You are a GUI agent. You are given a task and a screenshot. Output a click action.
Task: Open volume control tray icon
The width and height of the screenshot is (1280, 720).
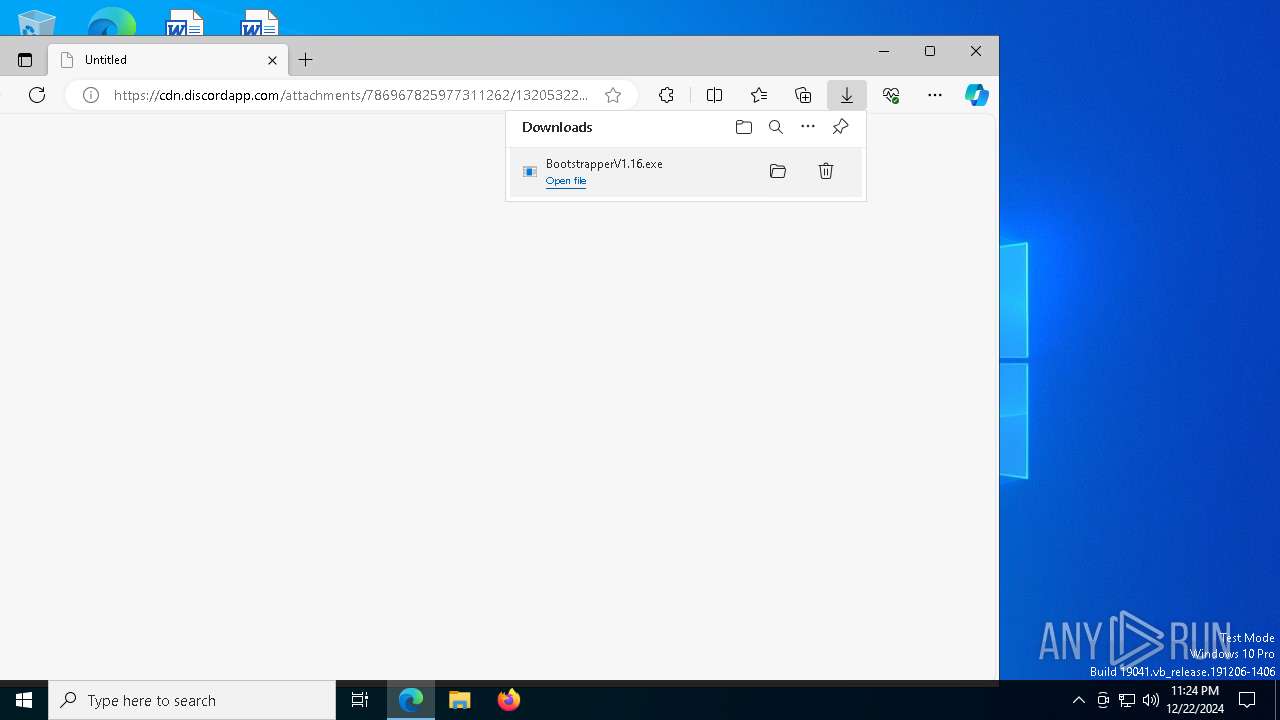[x=1151, y=700]
